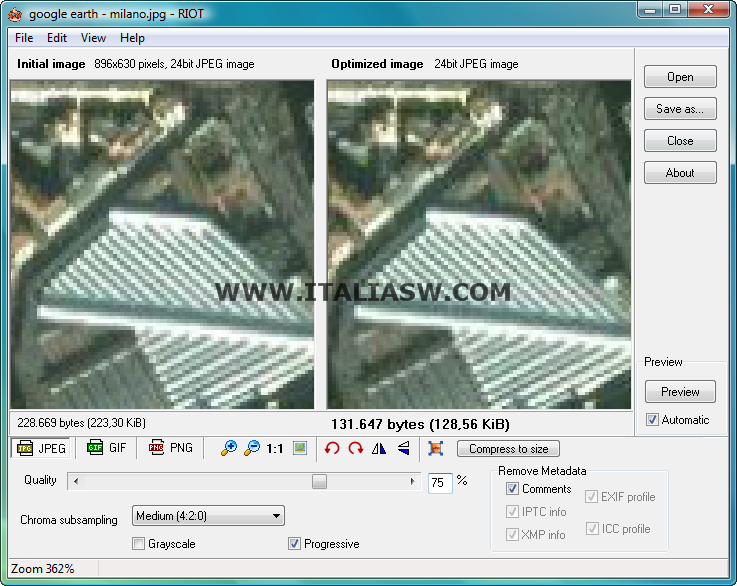Click the RIOT application icon in title bar

[15, 14]
